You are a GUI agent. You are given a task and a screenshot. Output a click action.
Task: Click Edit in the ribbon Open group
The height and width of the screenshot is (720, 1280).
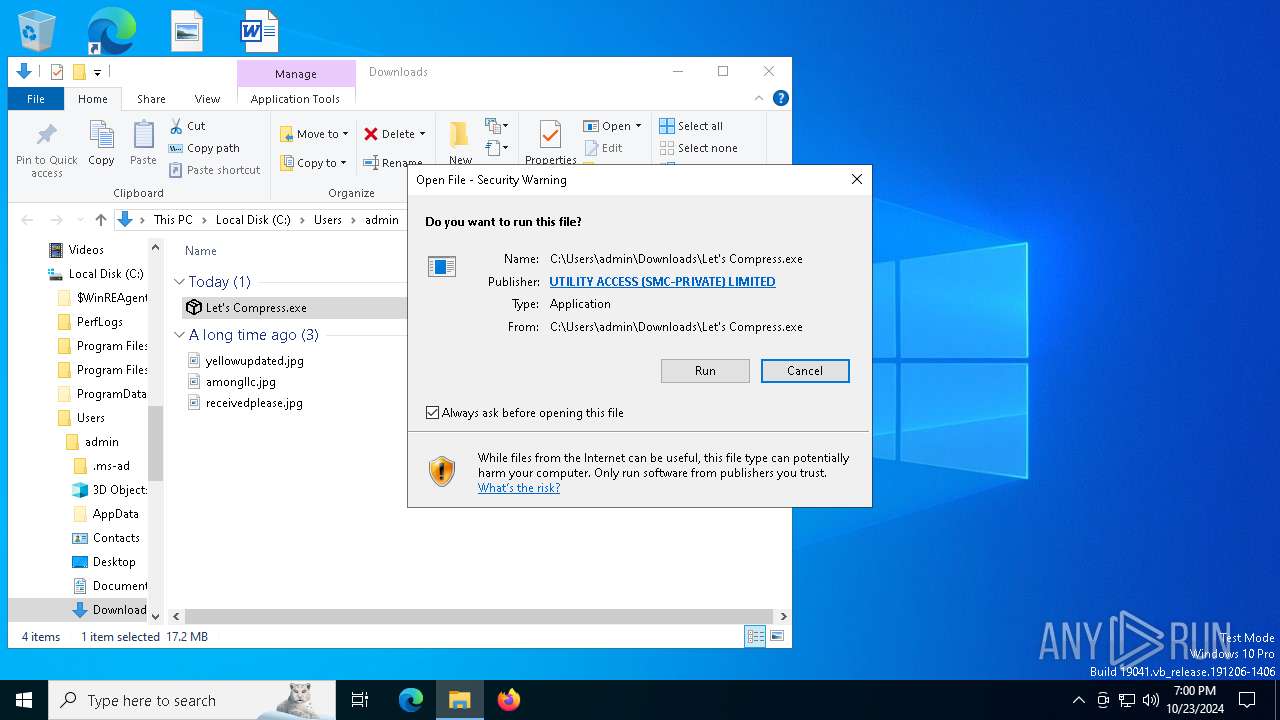pos(604,148)
